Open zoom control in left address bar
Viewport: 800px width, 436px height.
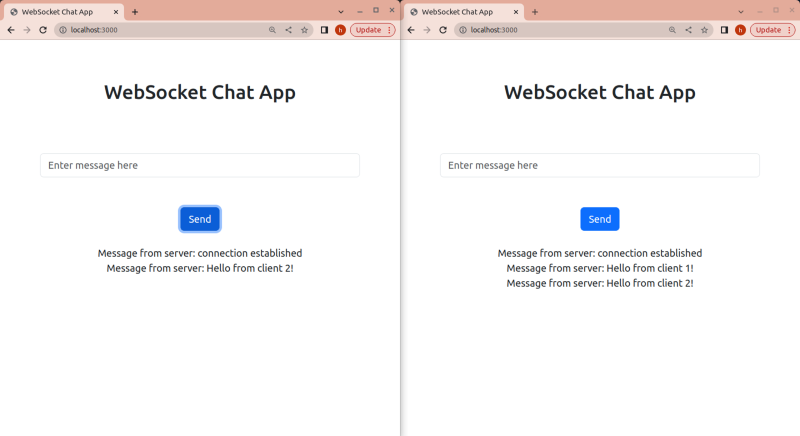(272, 30)
